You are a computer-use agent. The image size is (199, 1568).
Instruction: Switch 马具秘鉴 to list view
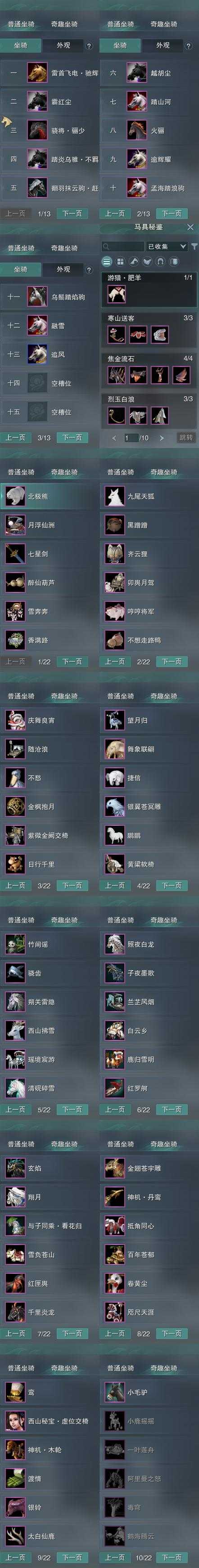[x=107, y=262]
